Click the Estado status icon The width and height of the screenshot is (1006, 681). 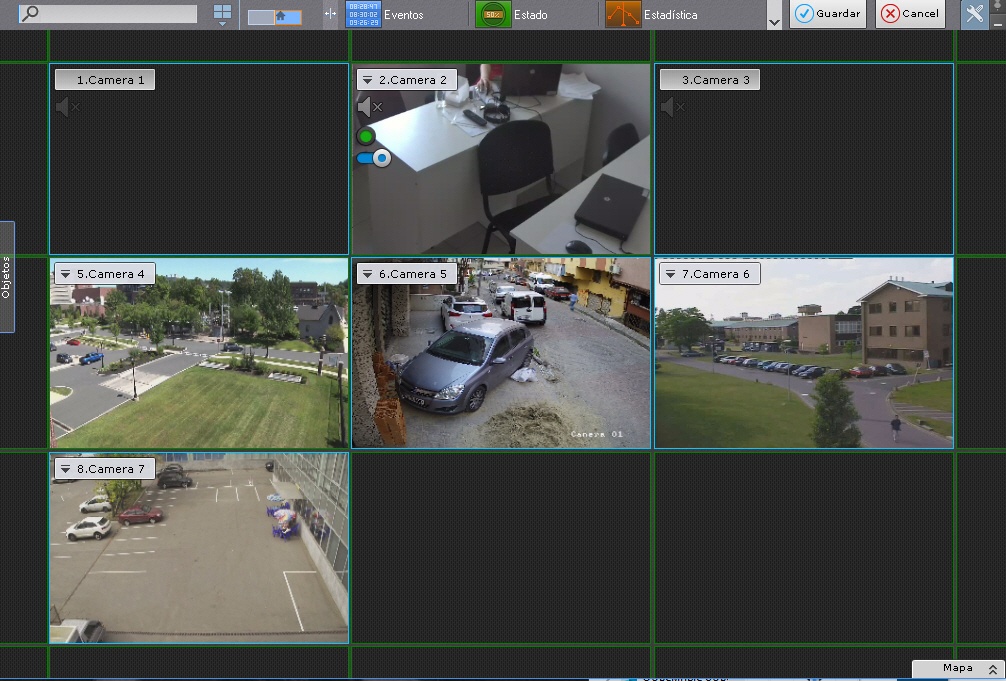click(x=493, y=14)
